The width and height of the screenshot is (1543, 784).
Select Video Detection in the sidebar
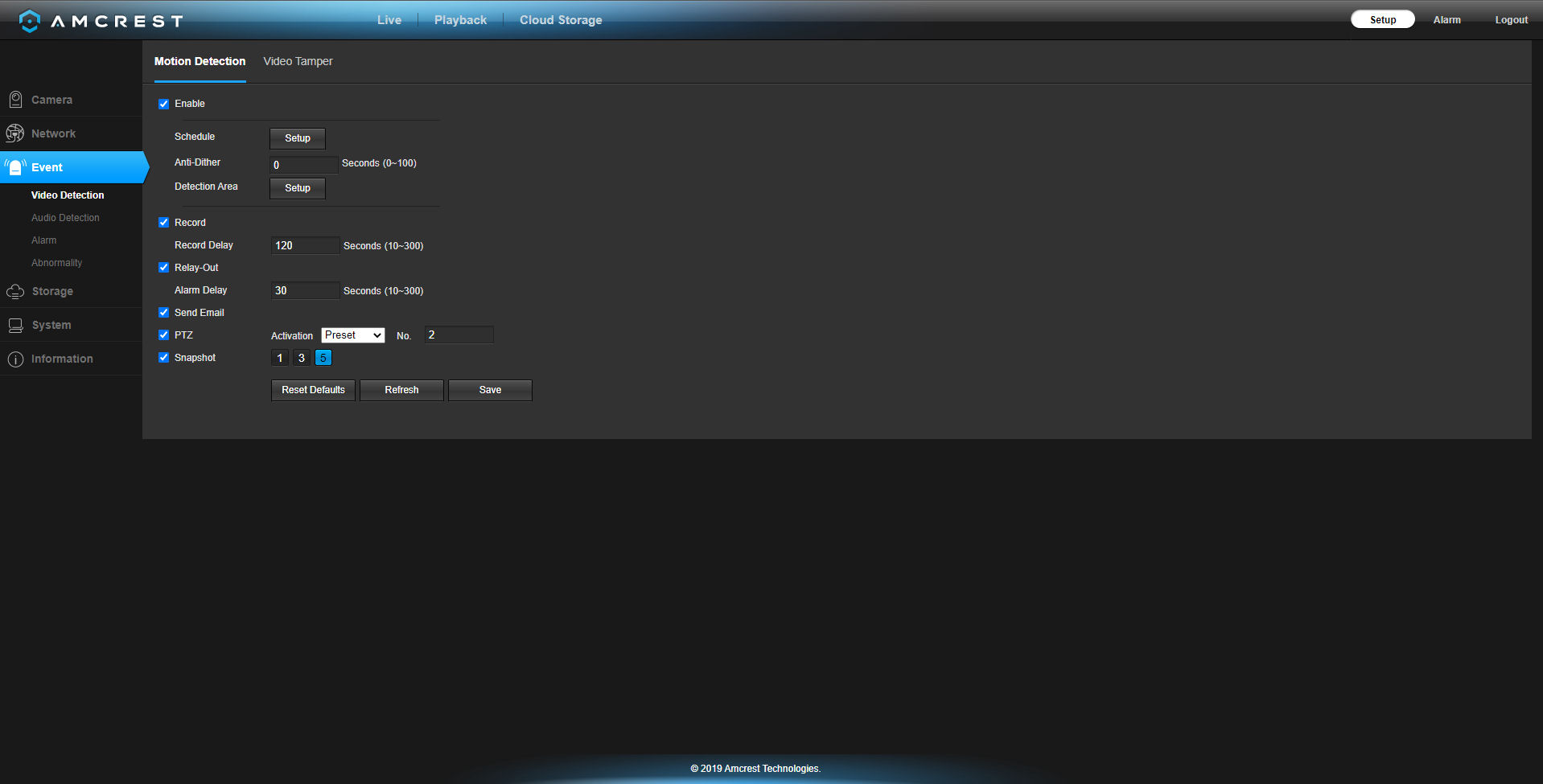(68, 195)
